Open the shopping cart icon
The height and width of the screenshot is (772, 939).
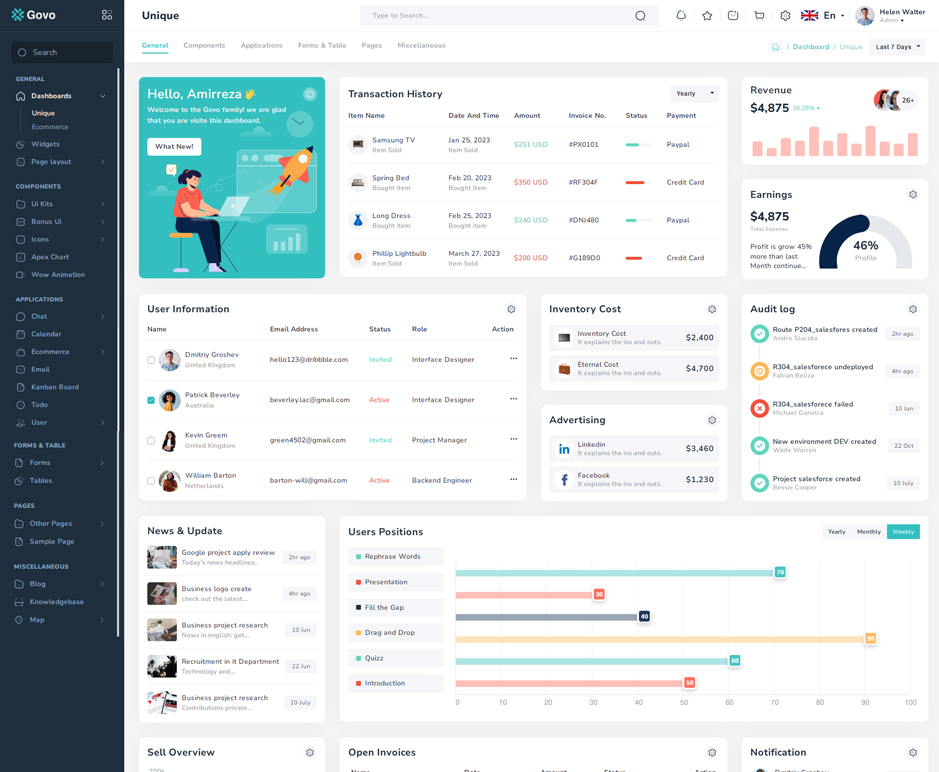[759, 15]
